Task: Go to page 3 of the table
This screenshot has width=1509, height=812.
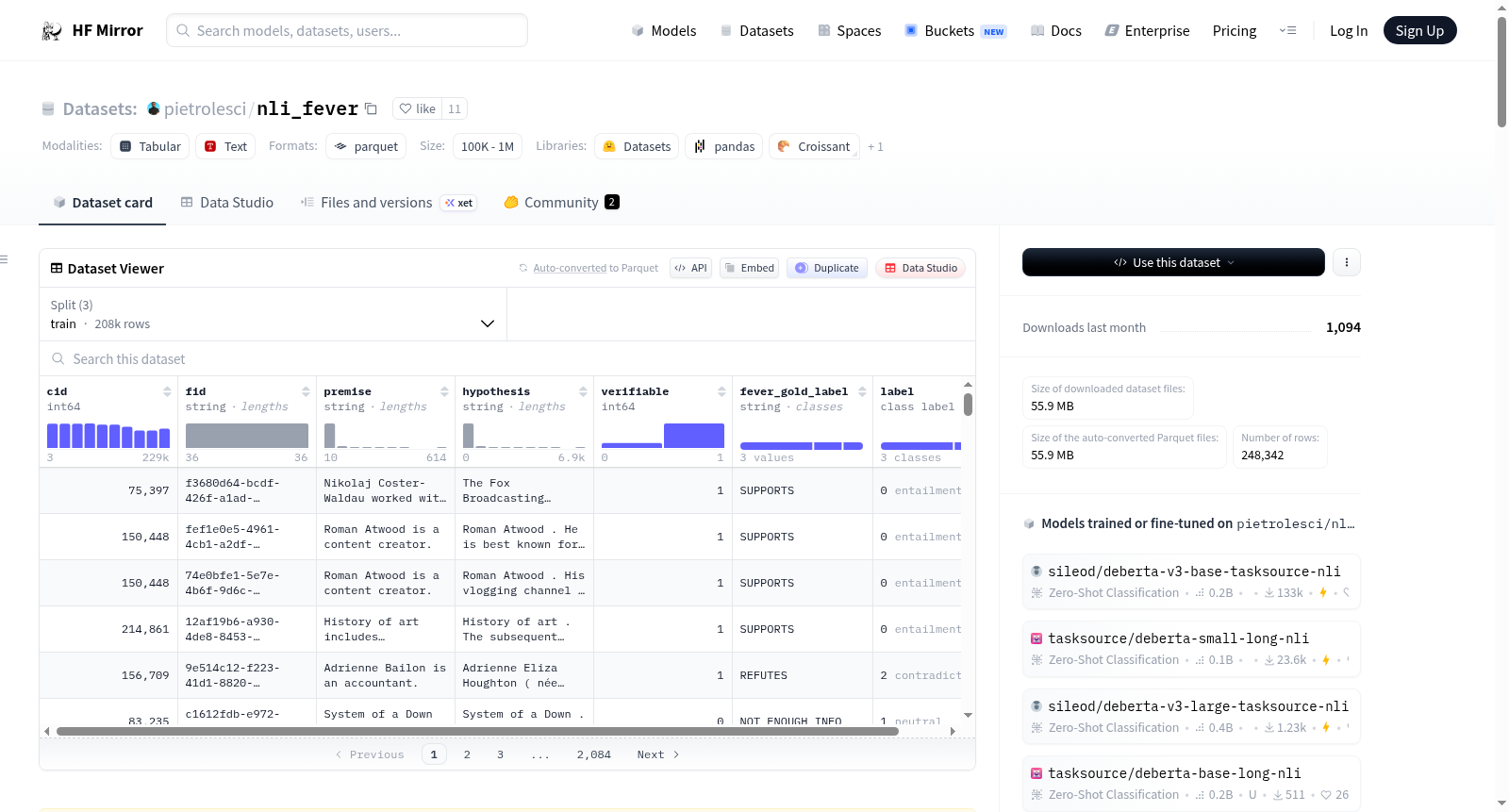Action: [x=500, y=754]
